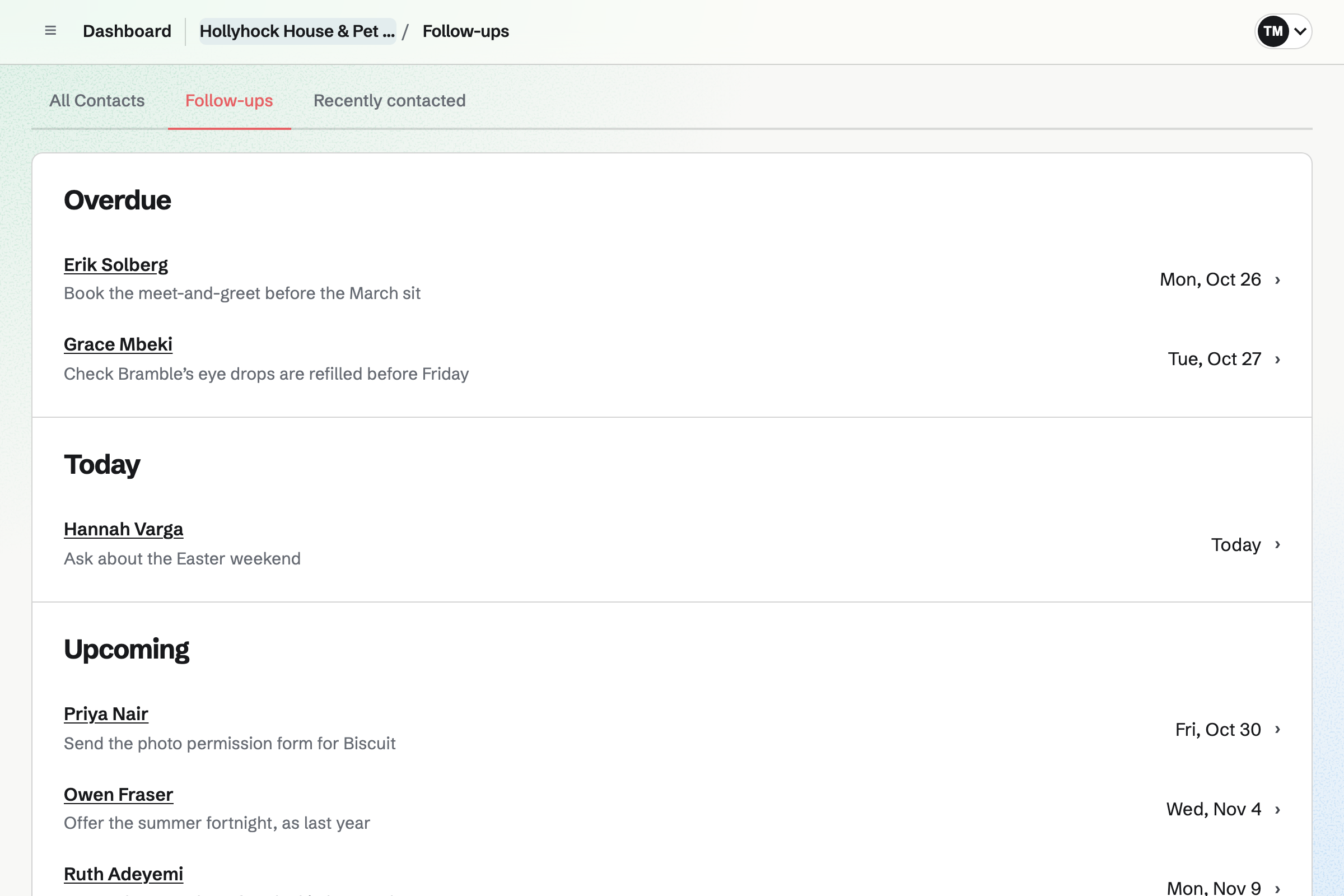Image resolution: width=1344 pixels, height=896 pixels.
Task: Click the chevron next to Wed, Nov 4
Action: 1277,810
